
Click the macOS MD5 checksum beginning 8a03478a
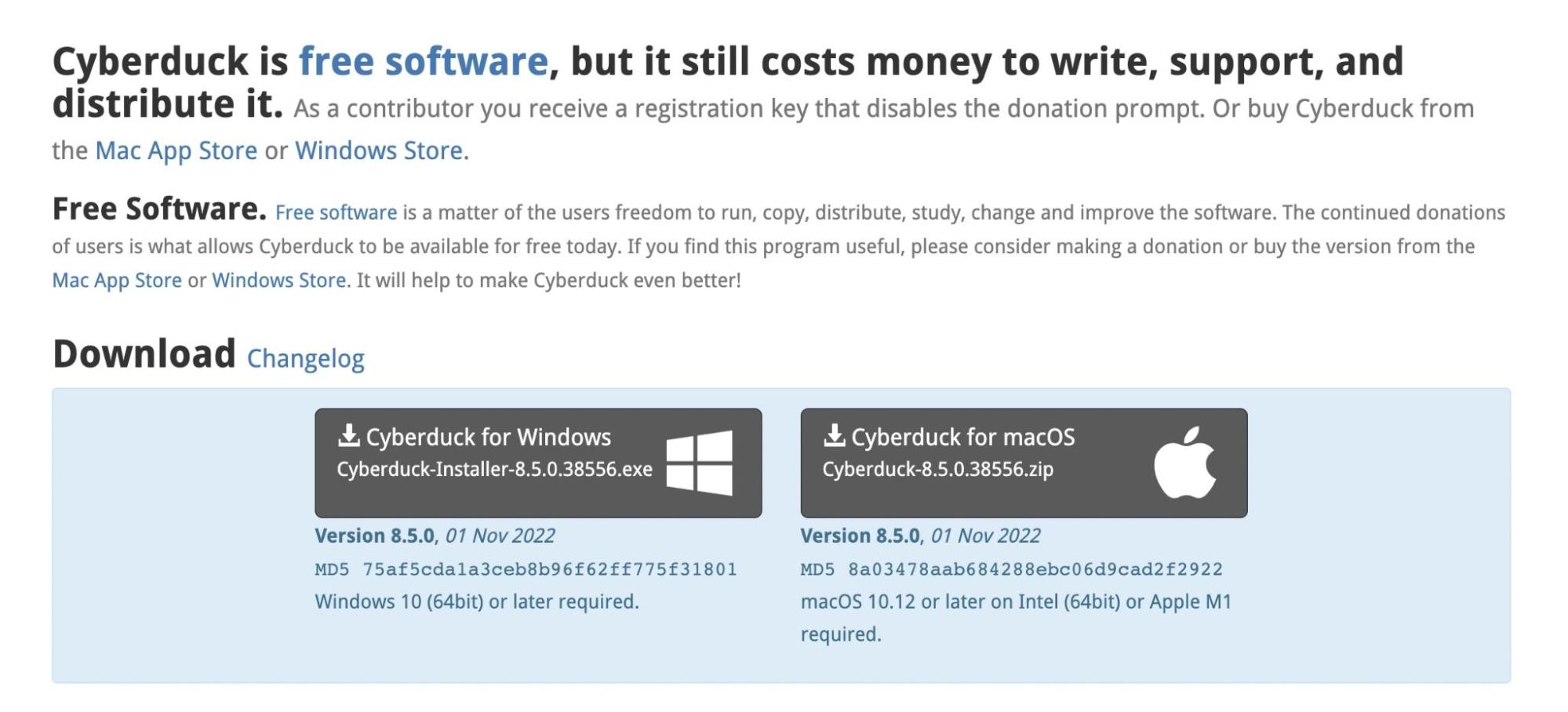[1035, 569]
